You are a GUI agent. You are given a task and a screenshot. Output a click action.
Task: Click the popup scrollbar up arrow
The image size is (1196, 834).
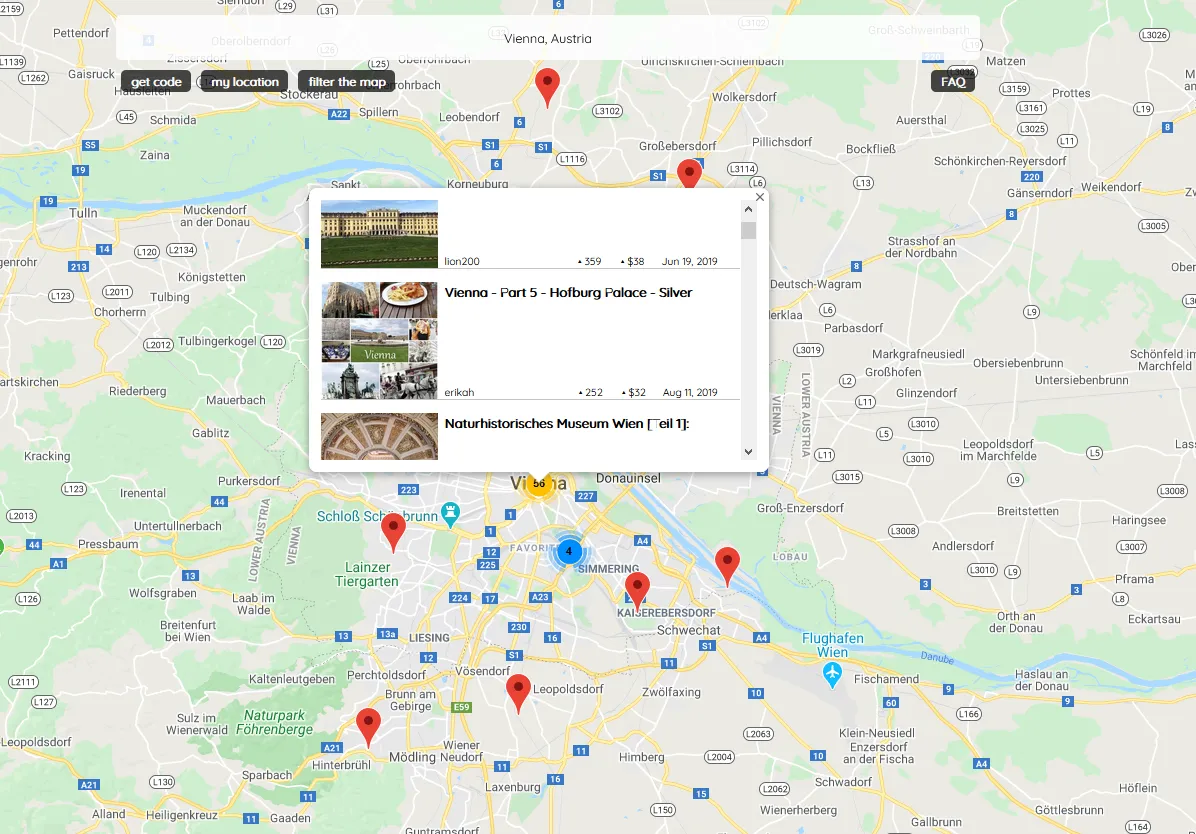pos(748,209)
